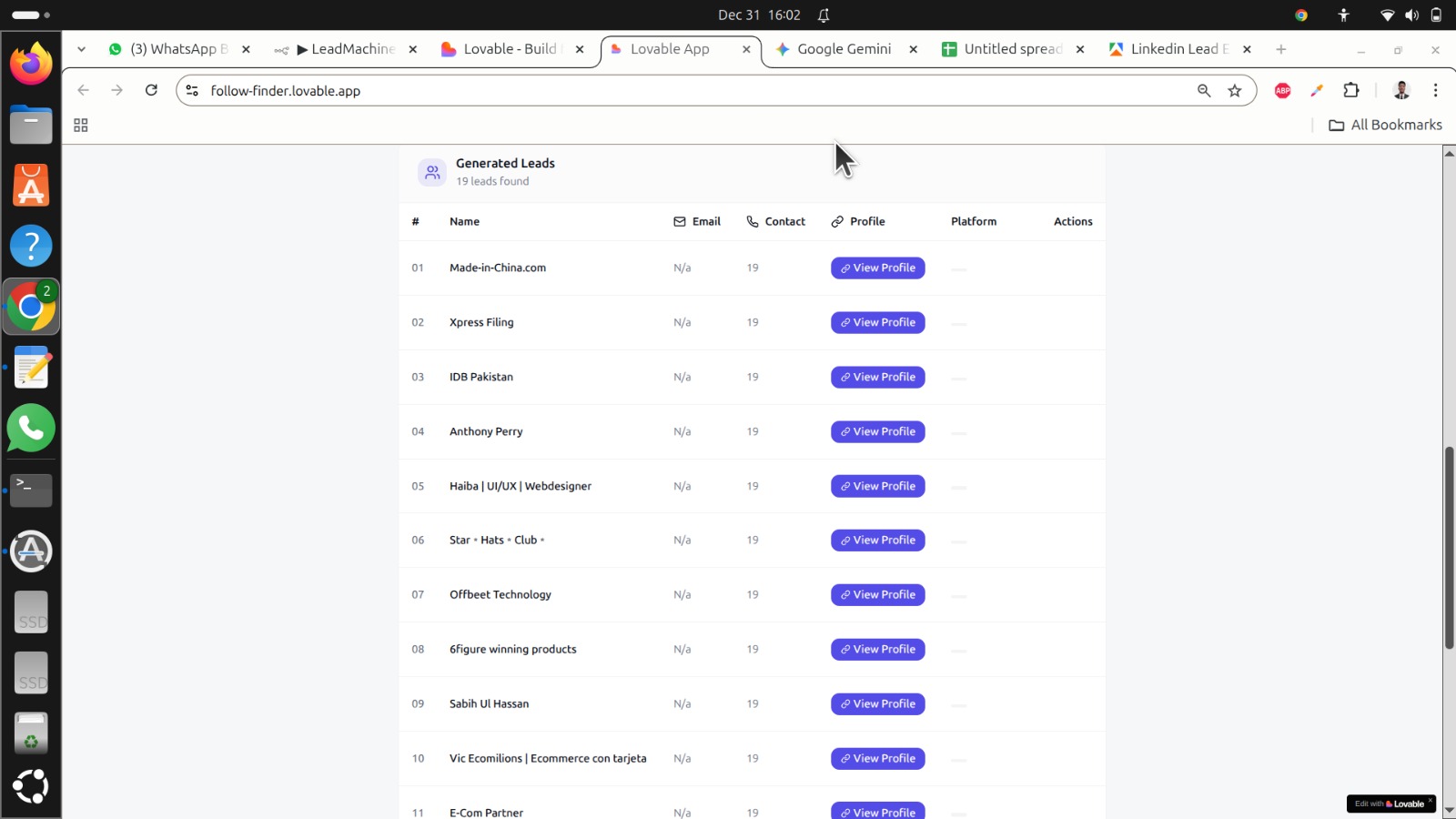Click the ABP ad blocker extension icon
Viewport: 1456px width, 819px height.
coord(1283,90)
